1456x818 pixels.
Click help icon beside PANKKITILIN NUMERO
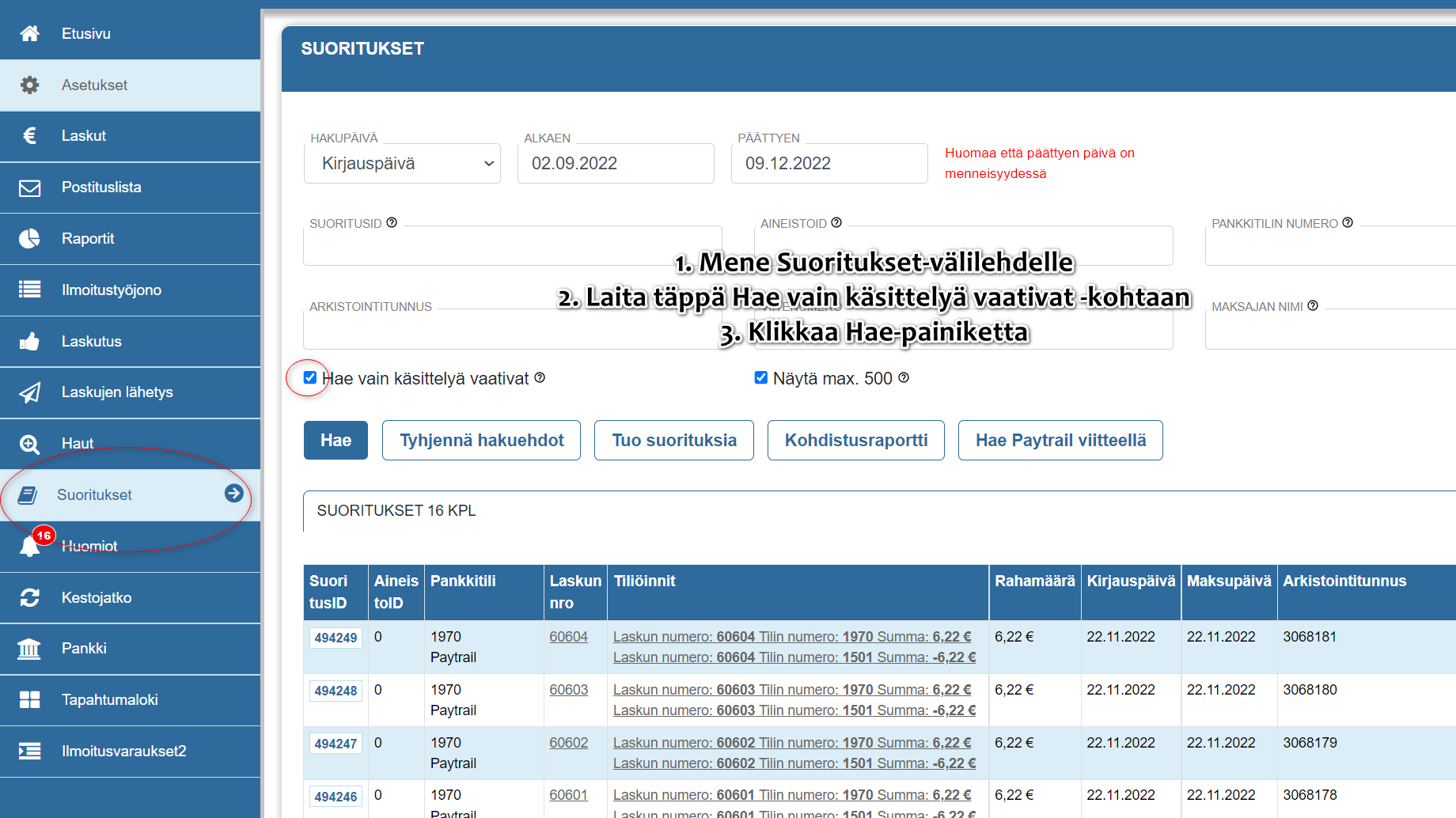[x=1348, y=223]
